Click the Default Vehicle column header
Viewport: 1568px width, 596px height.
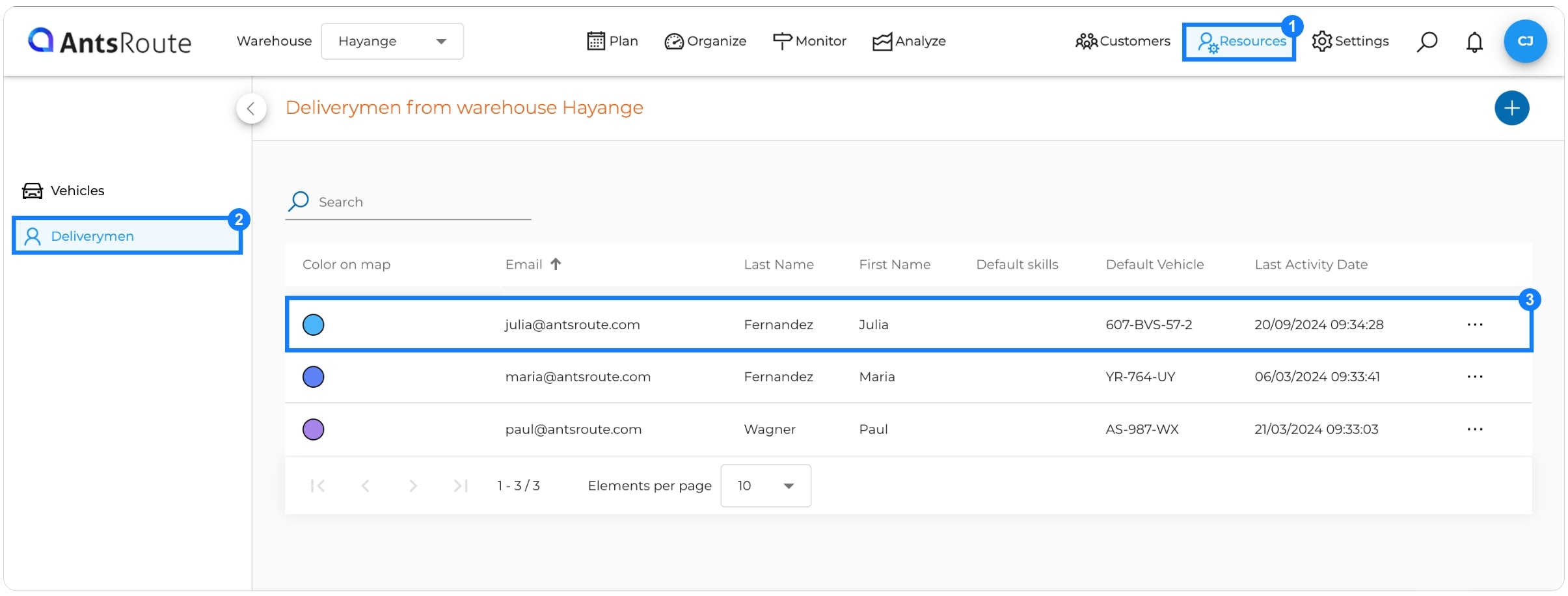pyautogui.click(x=1155, y=264)
